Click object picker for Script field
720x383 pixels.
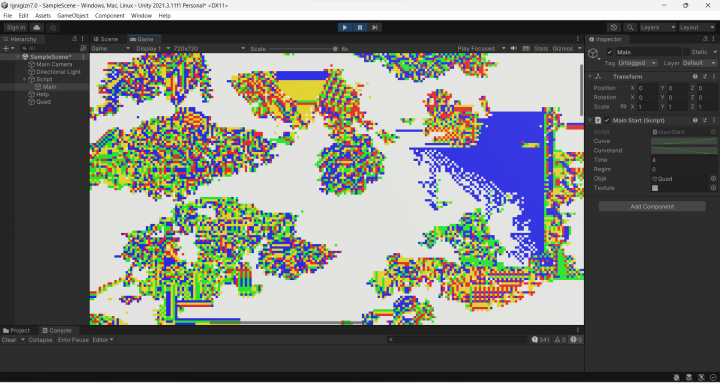pos(714,132)
